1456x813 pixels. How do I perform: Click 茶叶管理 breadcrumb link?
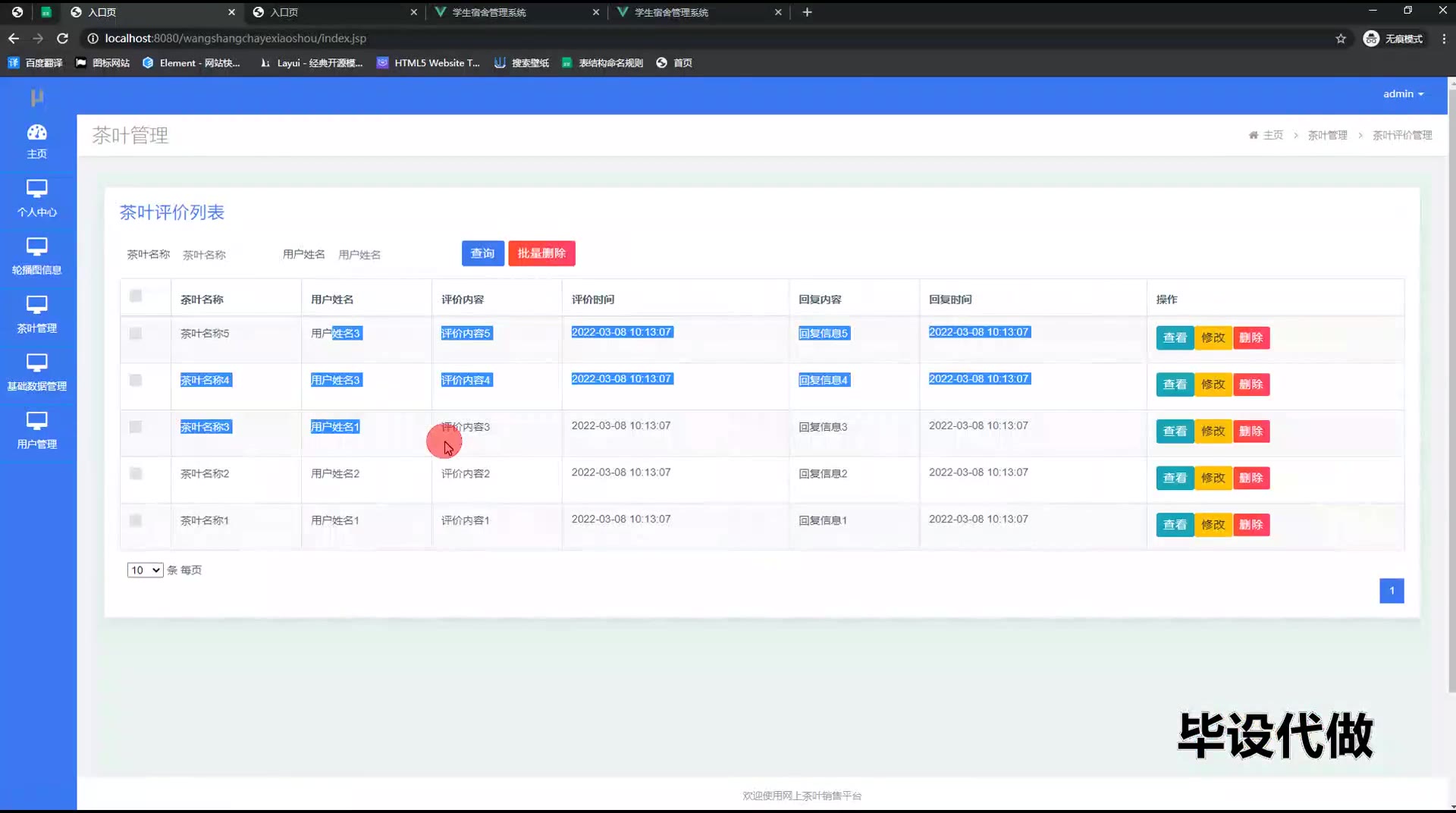coord(1327,135)
